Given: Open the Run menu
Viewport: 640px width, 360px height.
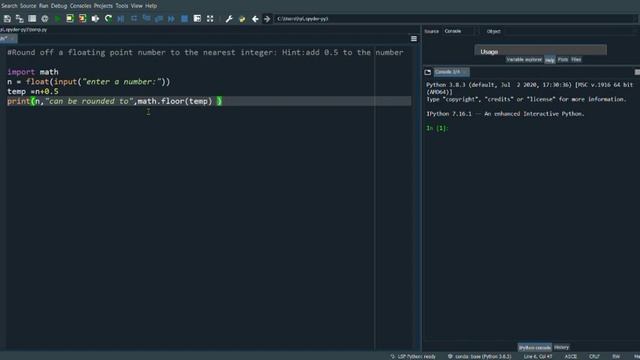Looking at the screenshot, I should click(x=43, y=6).
